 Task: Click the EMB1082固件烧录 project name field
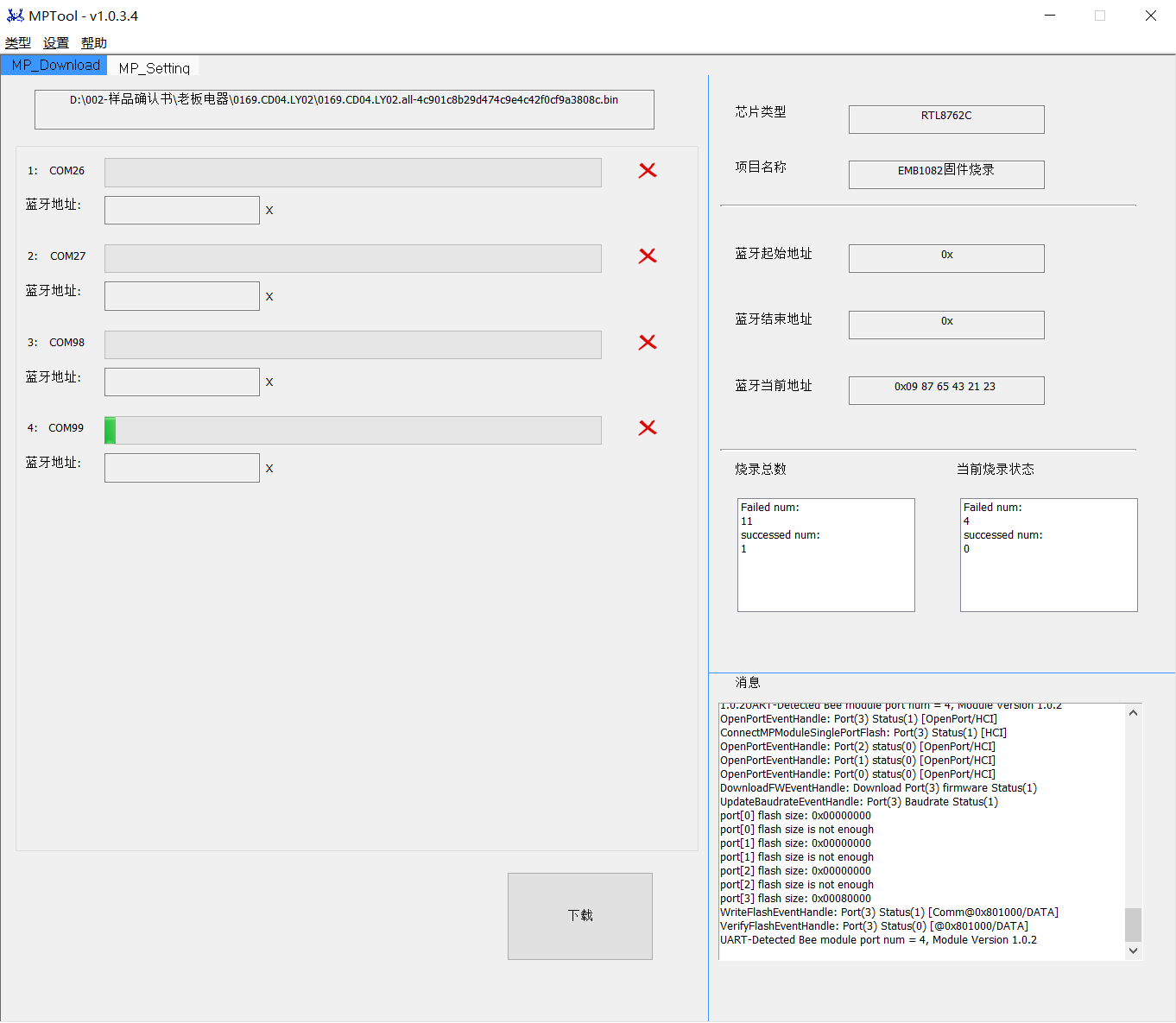point(946,174)
